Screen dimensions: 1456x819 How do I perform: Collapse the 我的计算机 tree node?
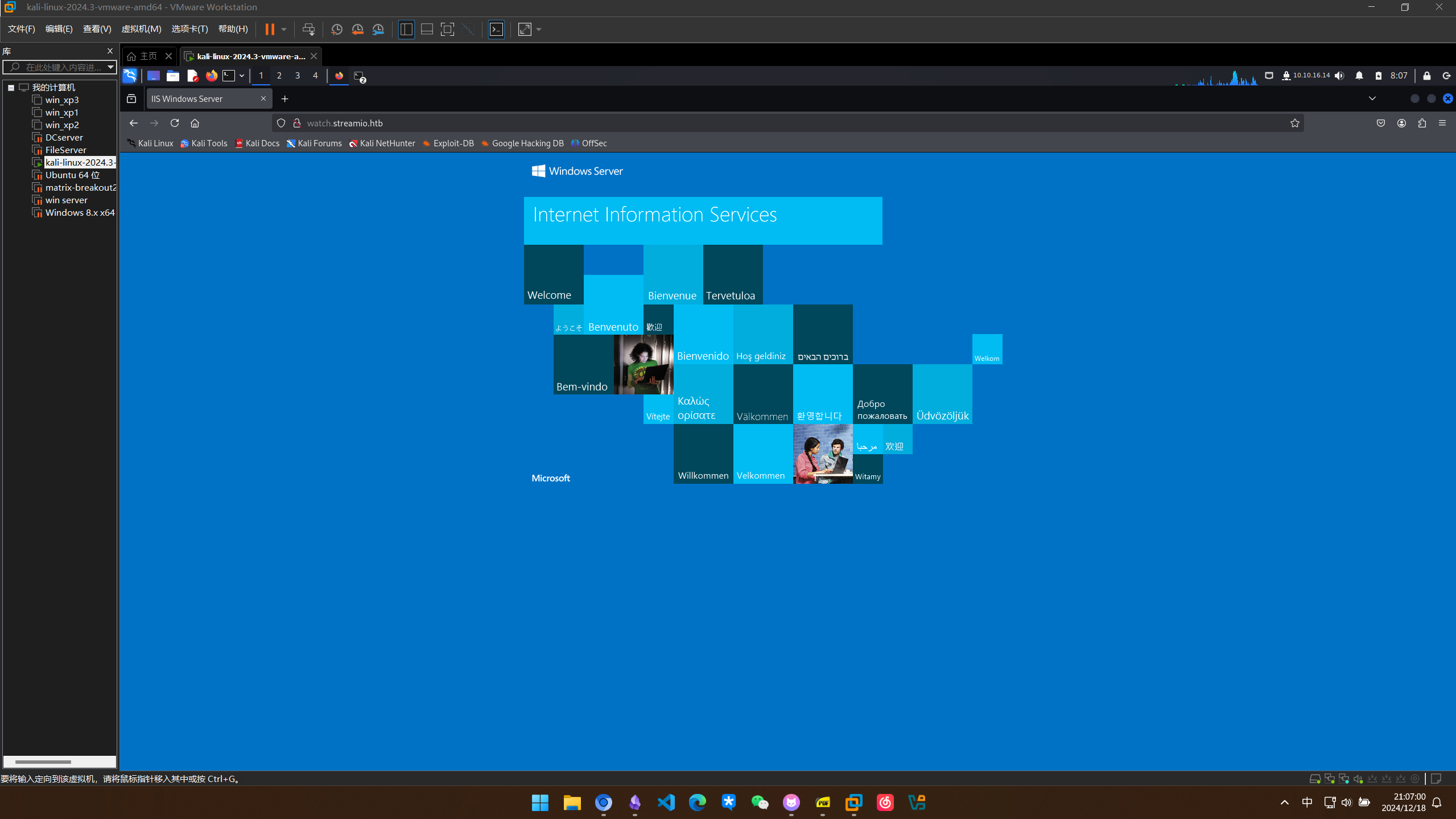[x=11, y=87]
